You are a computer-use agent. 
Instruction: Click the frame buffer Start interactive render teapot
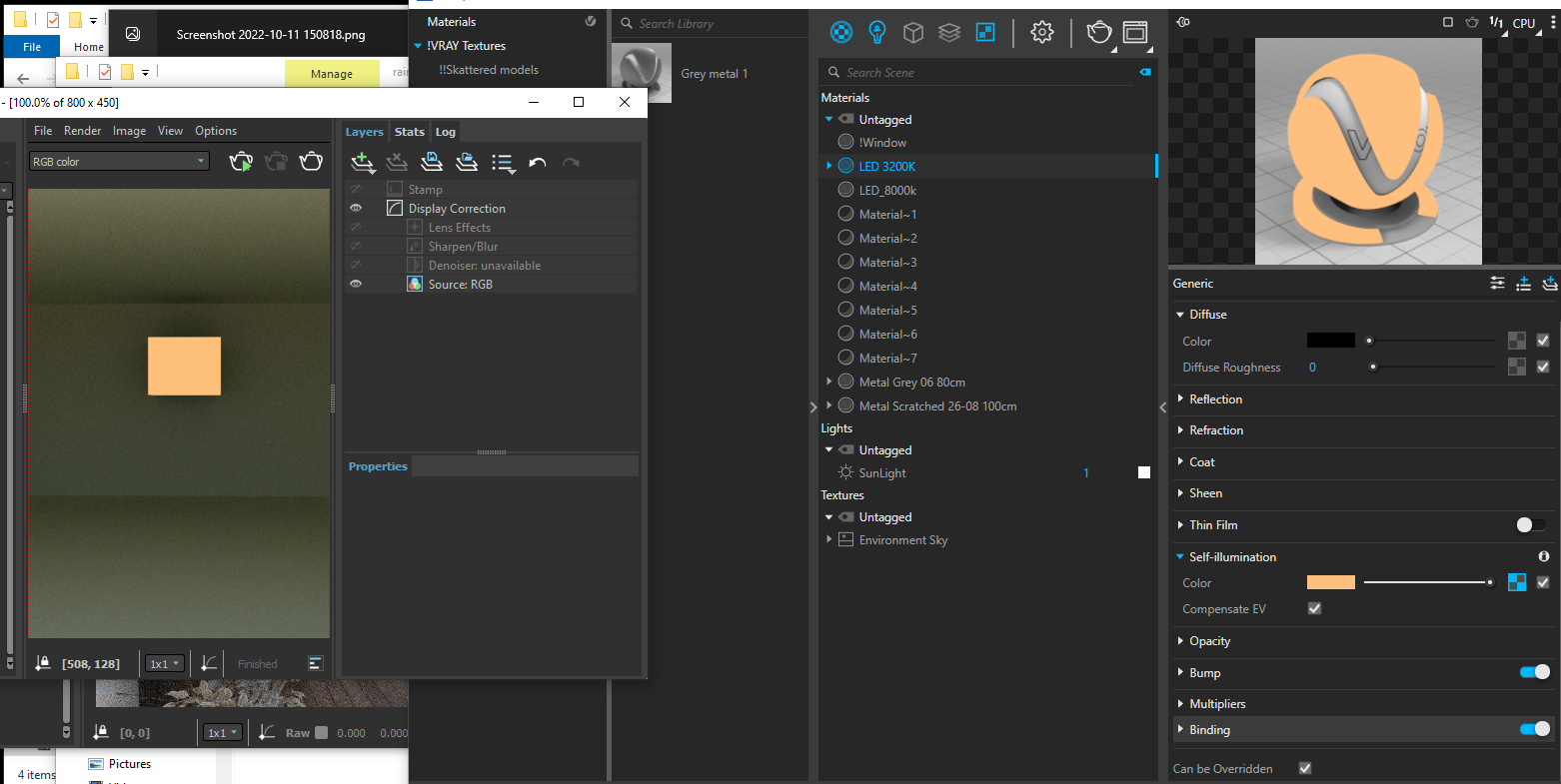click(x=241, y=161)
